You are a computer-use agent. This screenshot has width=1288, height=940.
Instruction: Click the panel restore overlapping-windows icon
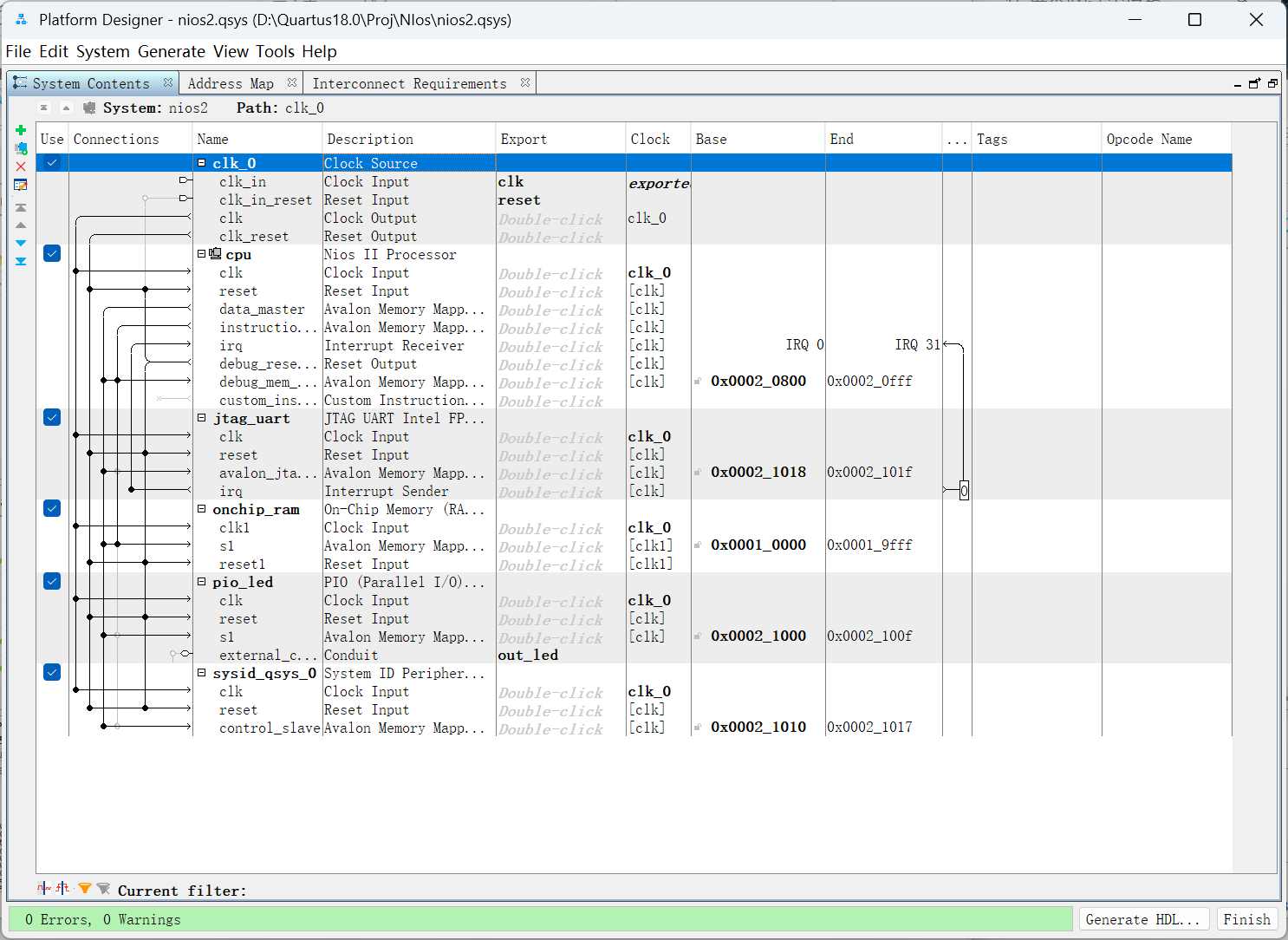(1272, 83)
